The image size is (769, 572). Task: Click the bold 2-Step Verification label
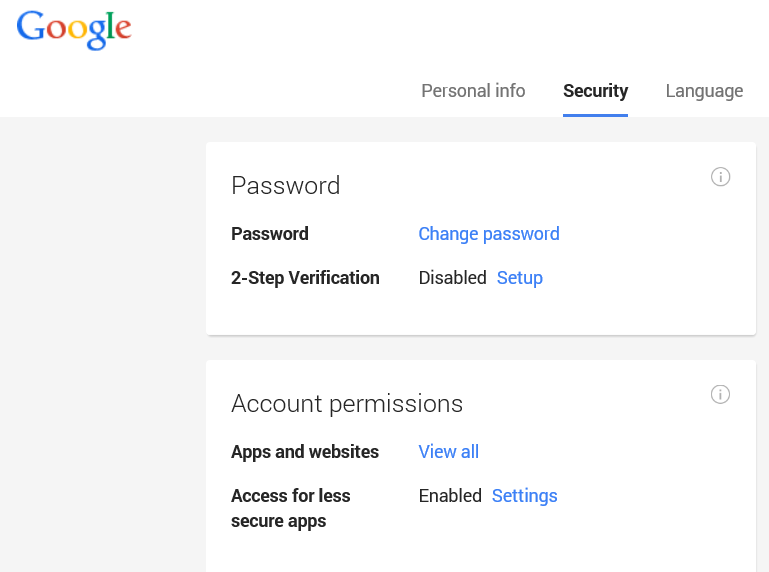[x=305, y=278]
